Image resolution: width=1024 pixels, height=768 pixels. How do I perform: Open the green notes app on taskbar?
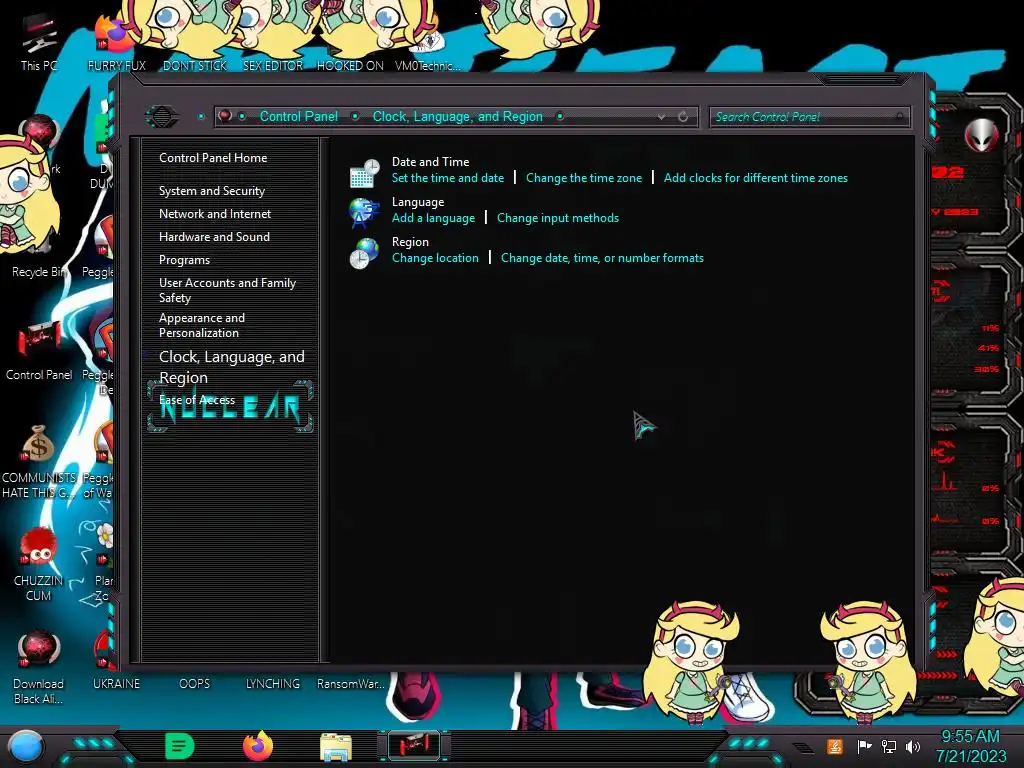[x=180, y=746]
